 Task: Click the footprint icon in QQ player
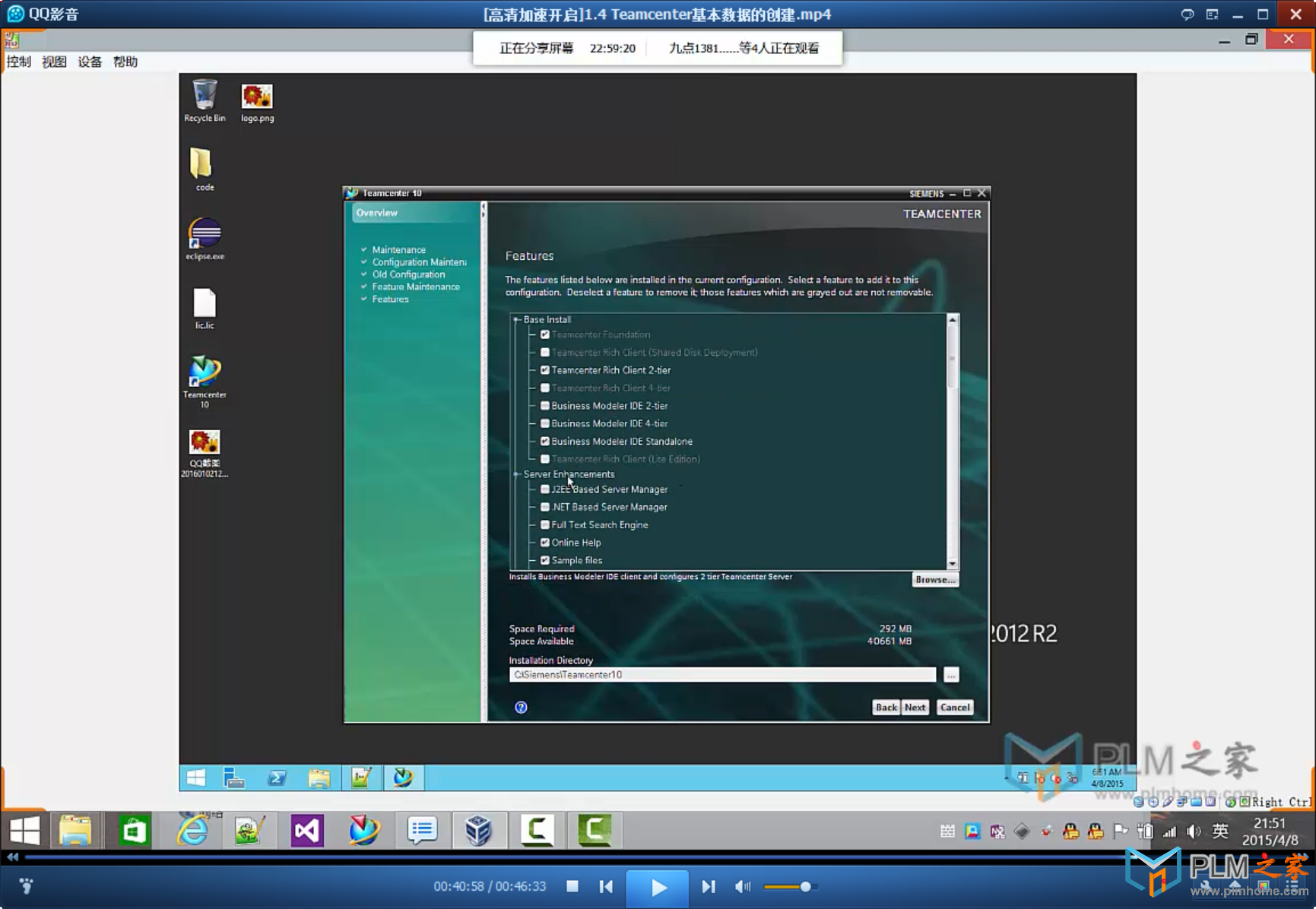(x=26, y=885)
